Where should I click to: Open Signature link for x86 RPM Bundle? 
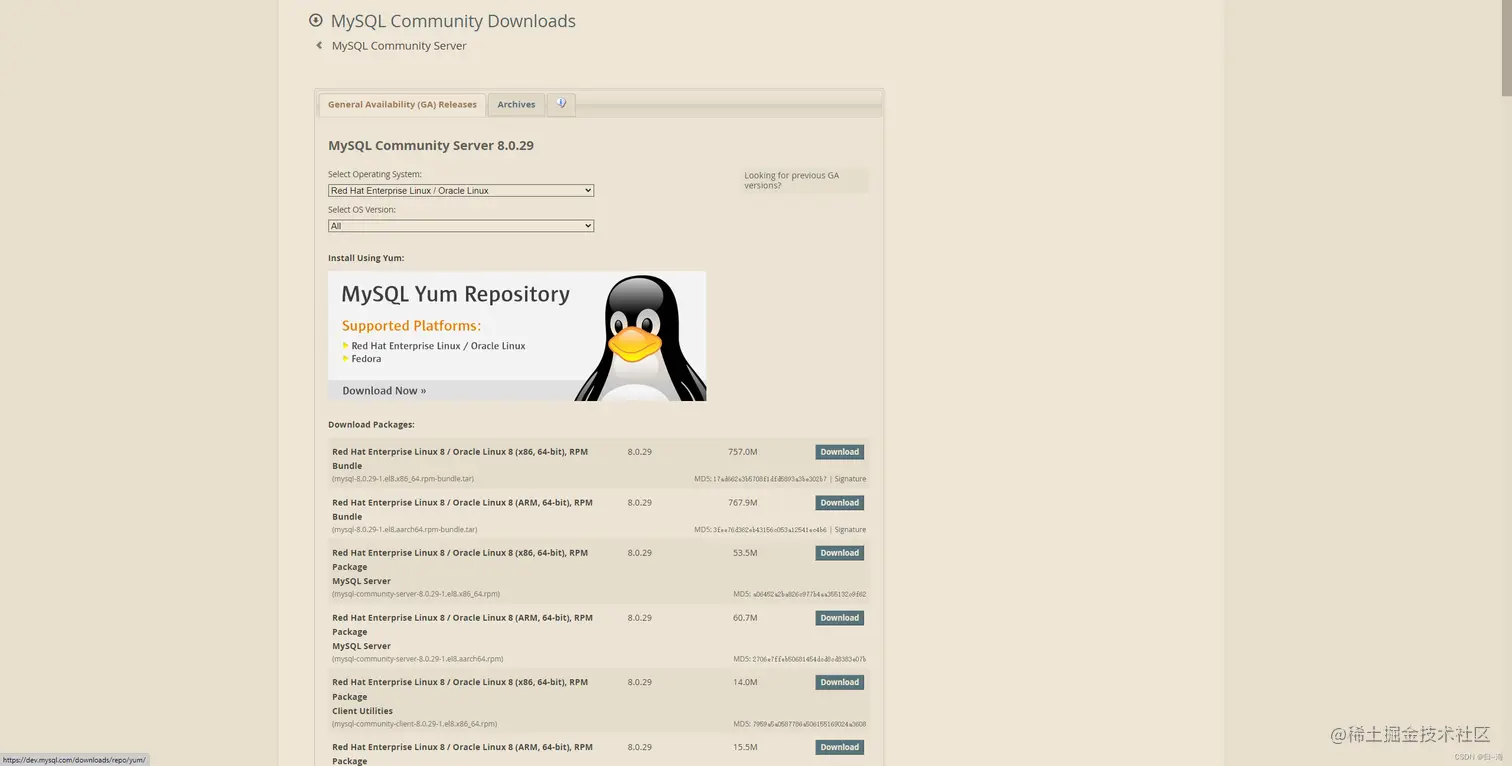tap(850, 479)
